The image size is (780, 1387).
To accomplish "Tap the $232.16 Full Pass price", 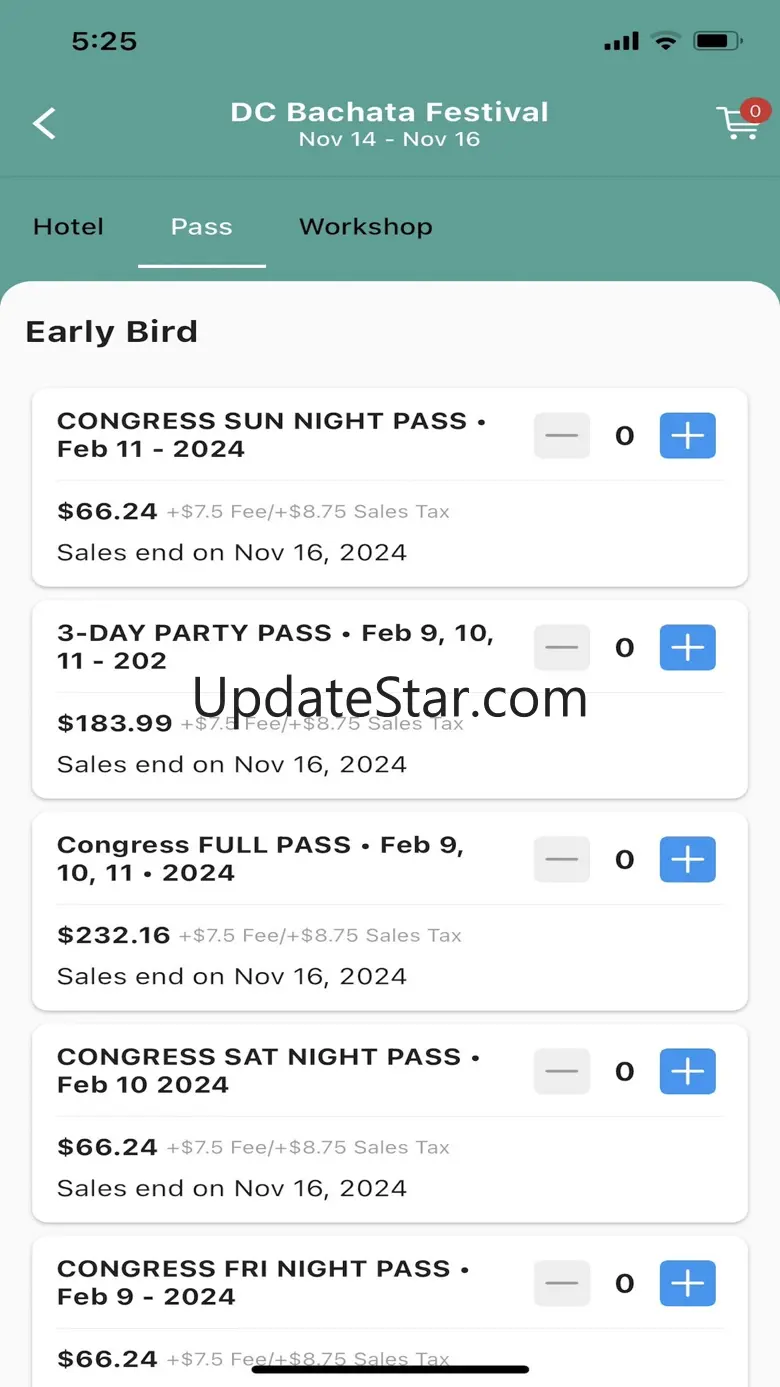I will (114, 936).
